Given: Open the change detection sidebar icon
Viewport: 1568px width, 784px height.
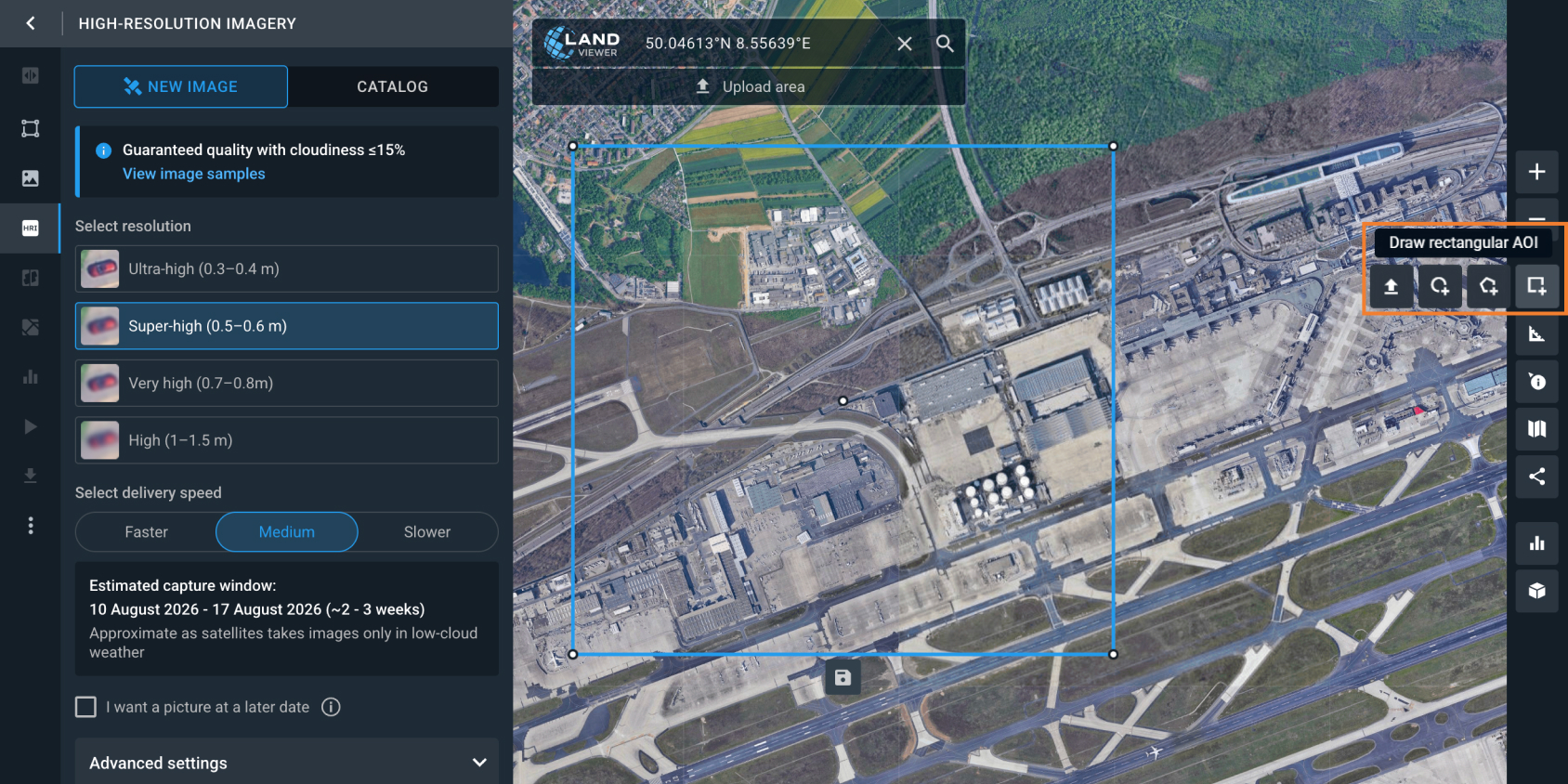Looking at the screenshot, I should (31, 327).
